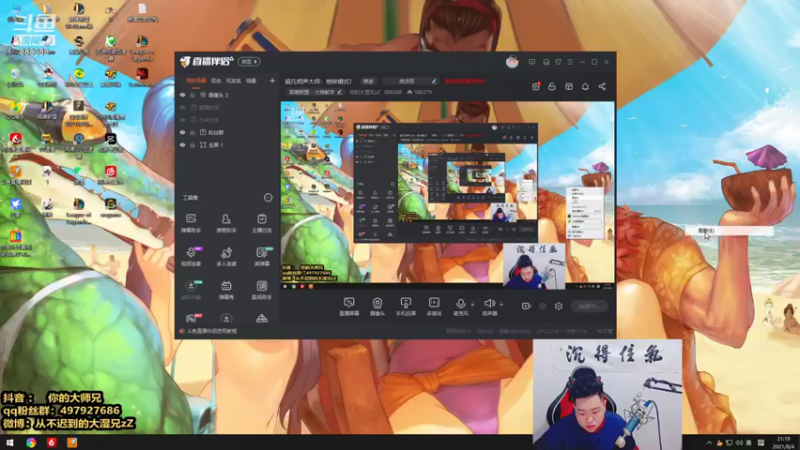This screenshot has height=450, width=800.
Task: Open the settings gear near the start-live button
Action: pos(559,306)
